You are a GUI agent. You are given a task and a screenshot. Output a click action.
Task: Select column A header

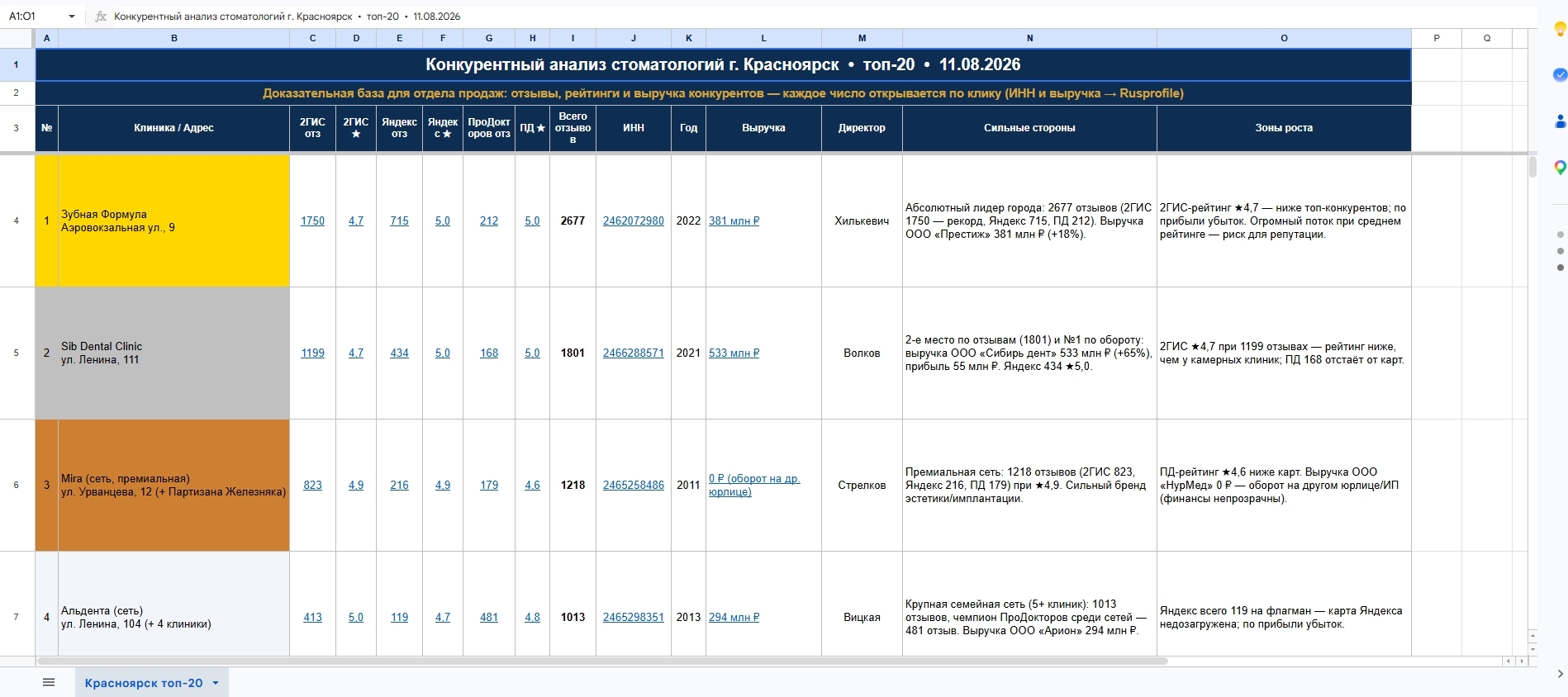tap(46, 38)
